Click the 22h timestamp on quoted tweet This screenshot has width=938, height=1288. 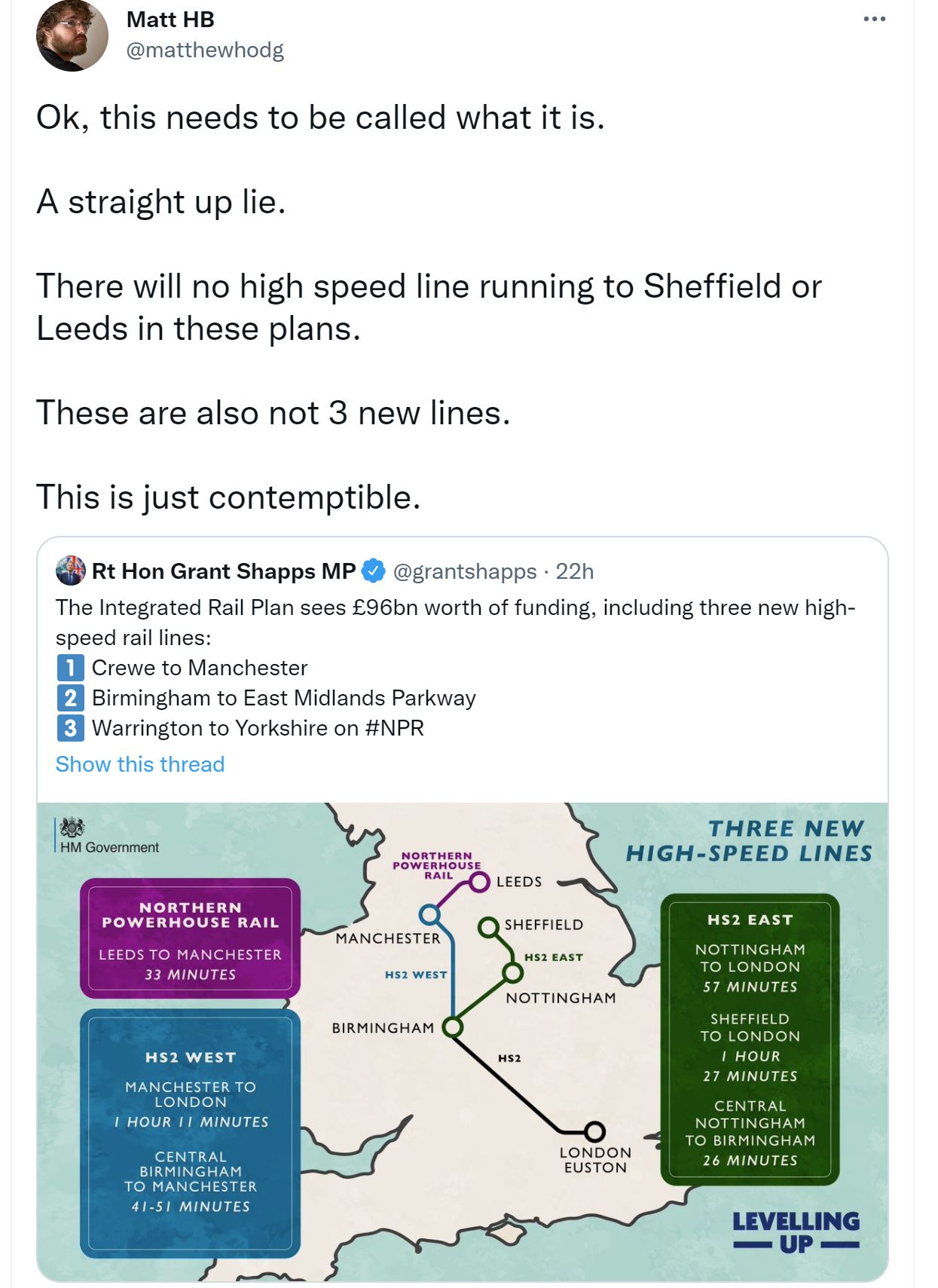point(575,571)
